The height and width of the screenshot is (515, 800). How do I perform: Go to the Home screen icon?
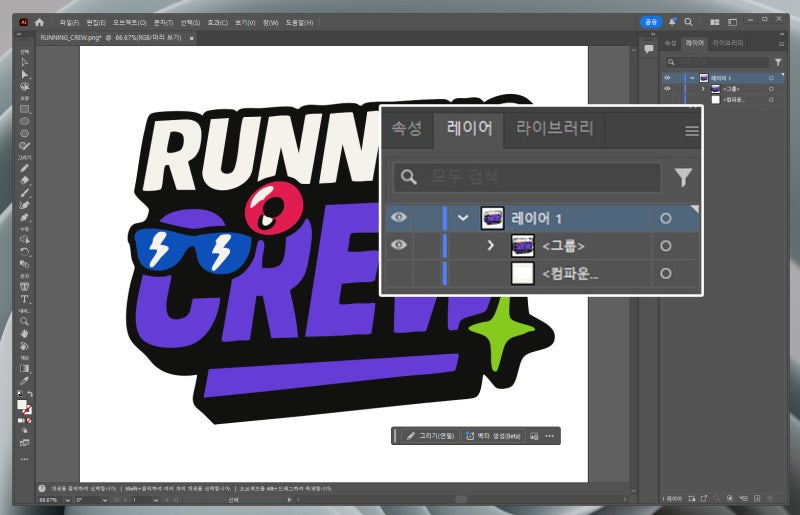point(39,21)
